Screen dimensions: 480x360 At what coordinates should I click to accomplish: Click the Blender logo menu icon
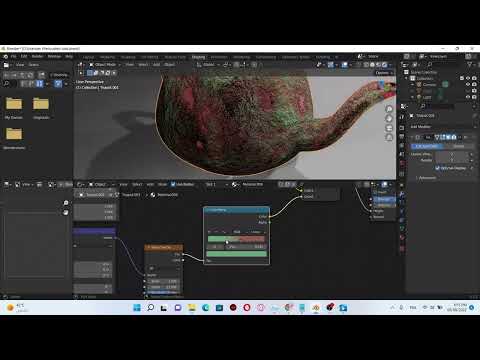click(x=5, y=56)
